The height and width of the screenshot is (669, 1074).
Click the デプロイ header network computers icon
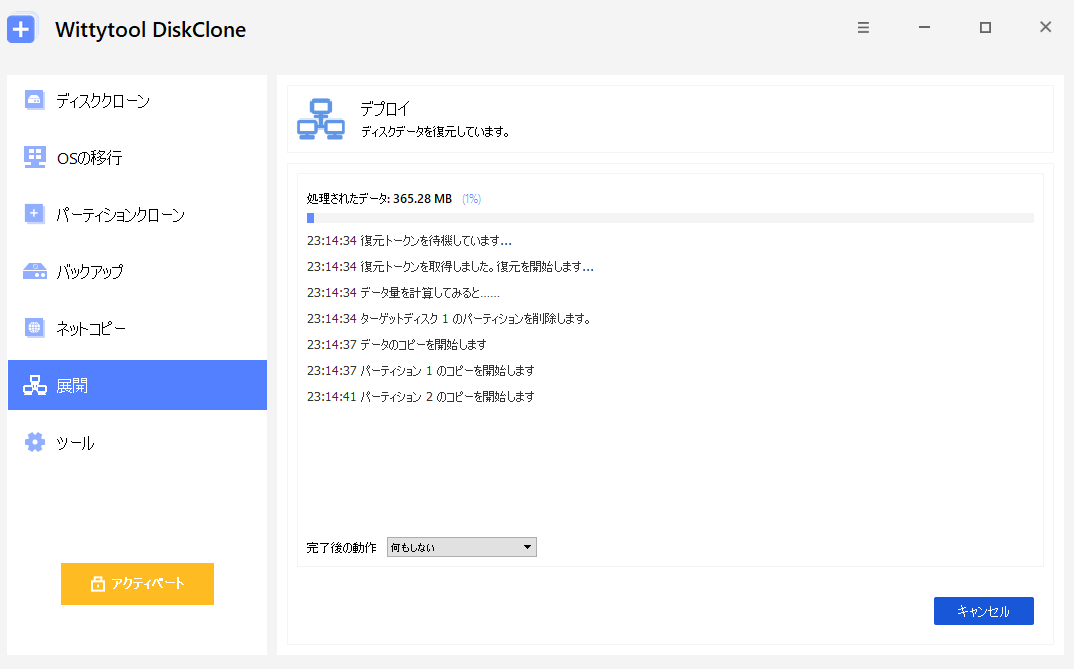(321, 119)
